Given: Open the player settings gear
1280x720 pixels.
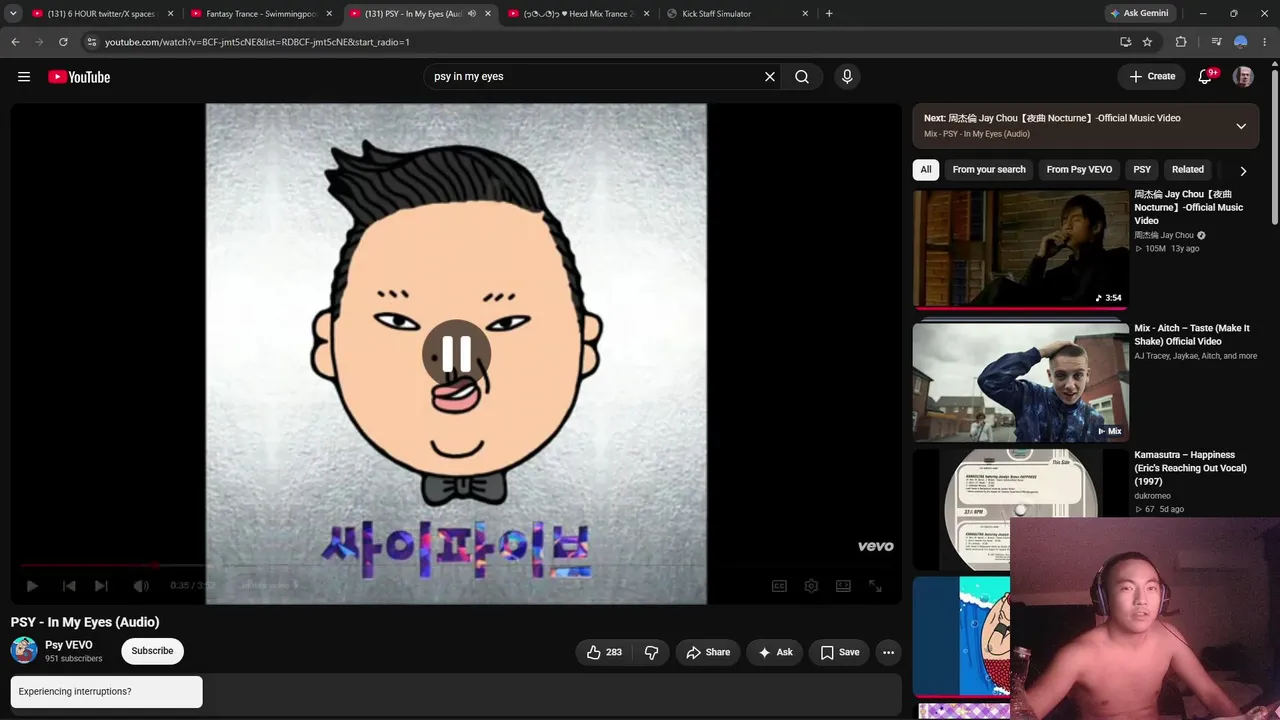Looking at the screenshot, I should click(x=811, y=586).
